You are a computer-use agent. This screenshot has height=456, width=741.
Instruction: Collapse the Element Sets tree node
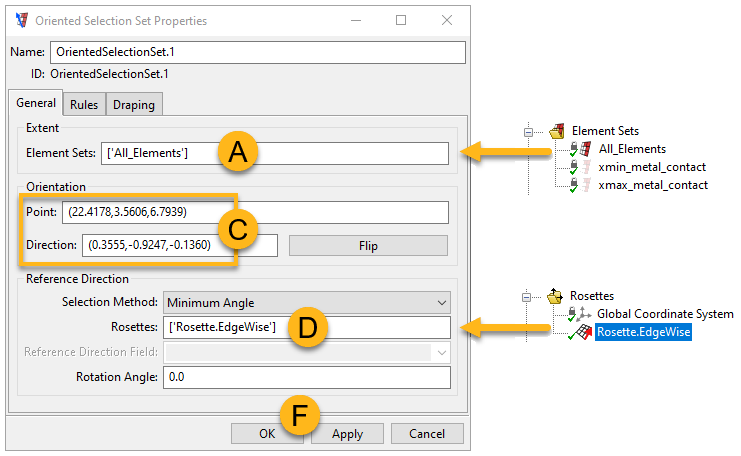tap(529, 131)
